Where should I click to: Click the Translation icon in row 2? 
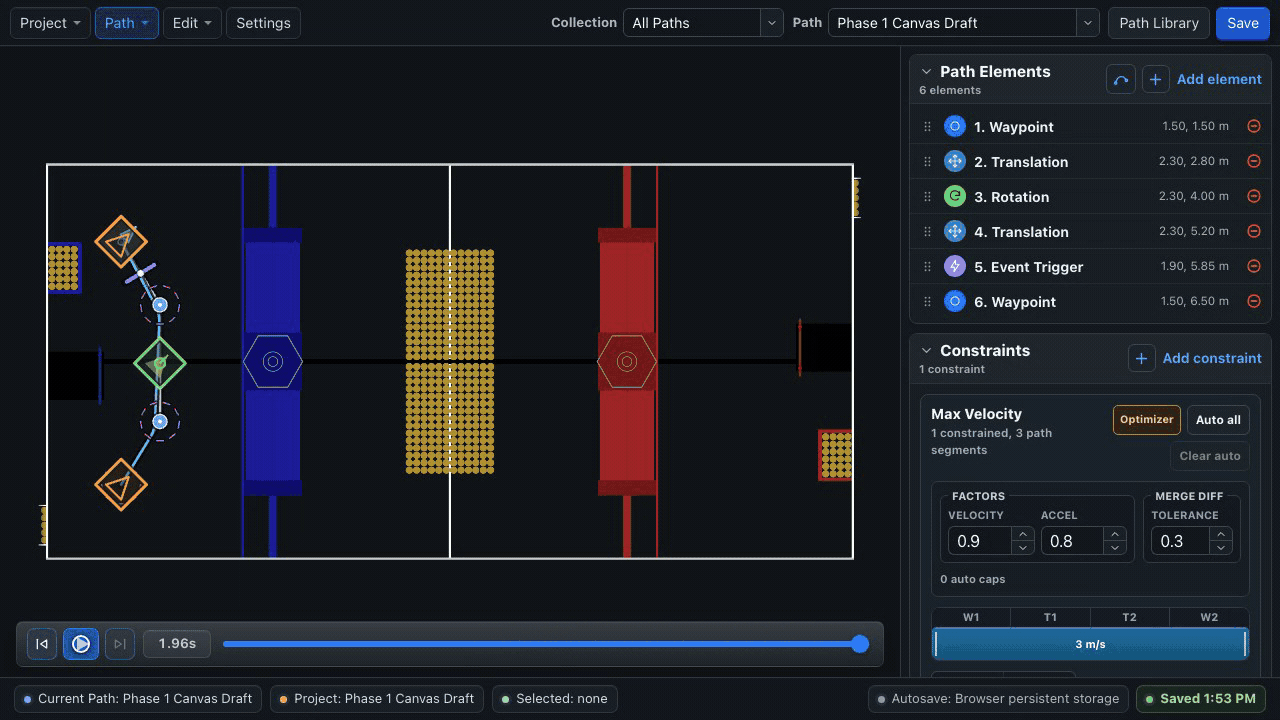955,162
